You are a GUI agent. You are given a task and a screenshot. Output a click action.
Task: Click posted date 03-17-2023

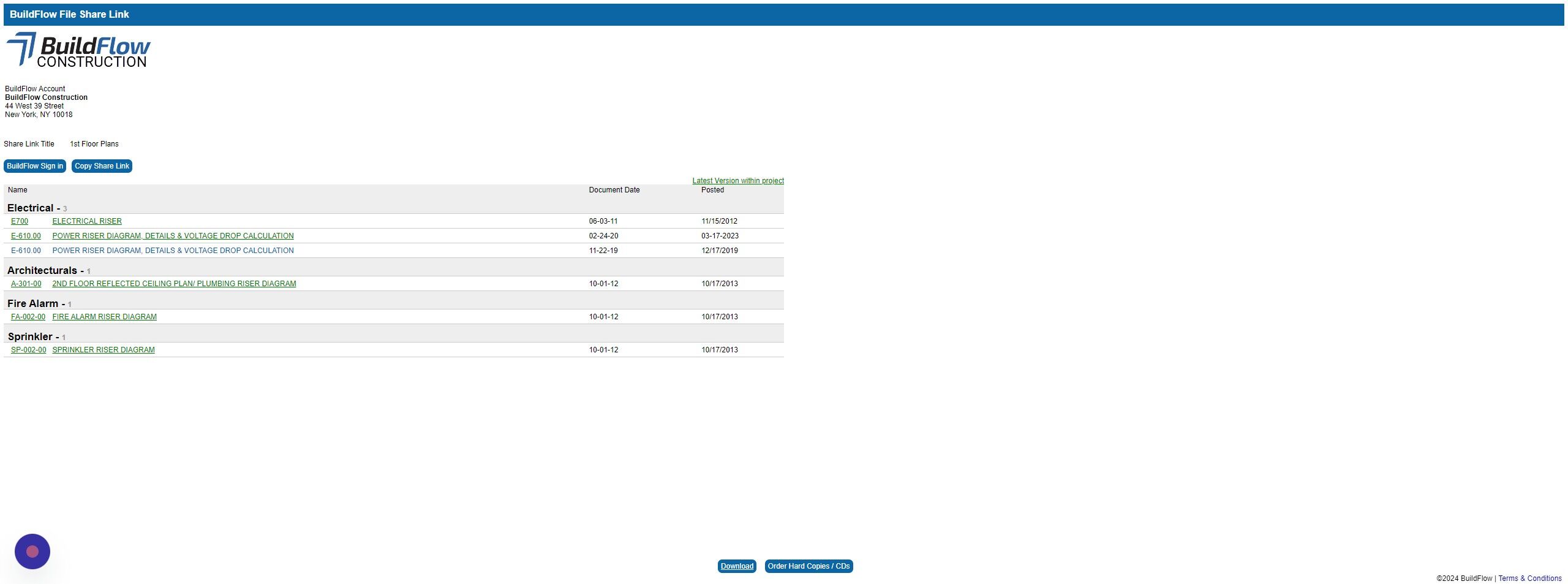click(x=720, y=236)
